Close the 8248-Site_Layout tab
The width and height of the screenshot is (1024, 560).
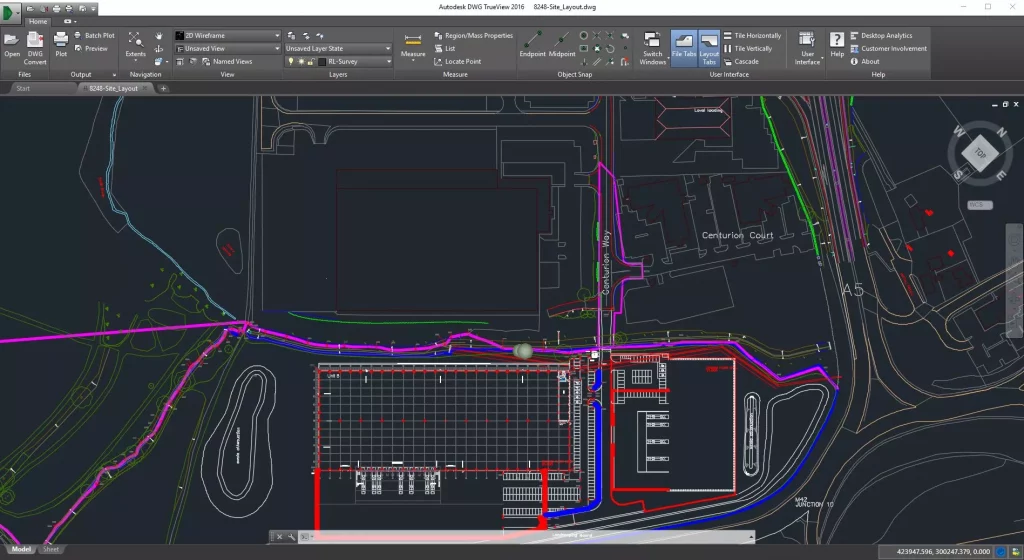[146, 88]
